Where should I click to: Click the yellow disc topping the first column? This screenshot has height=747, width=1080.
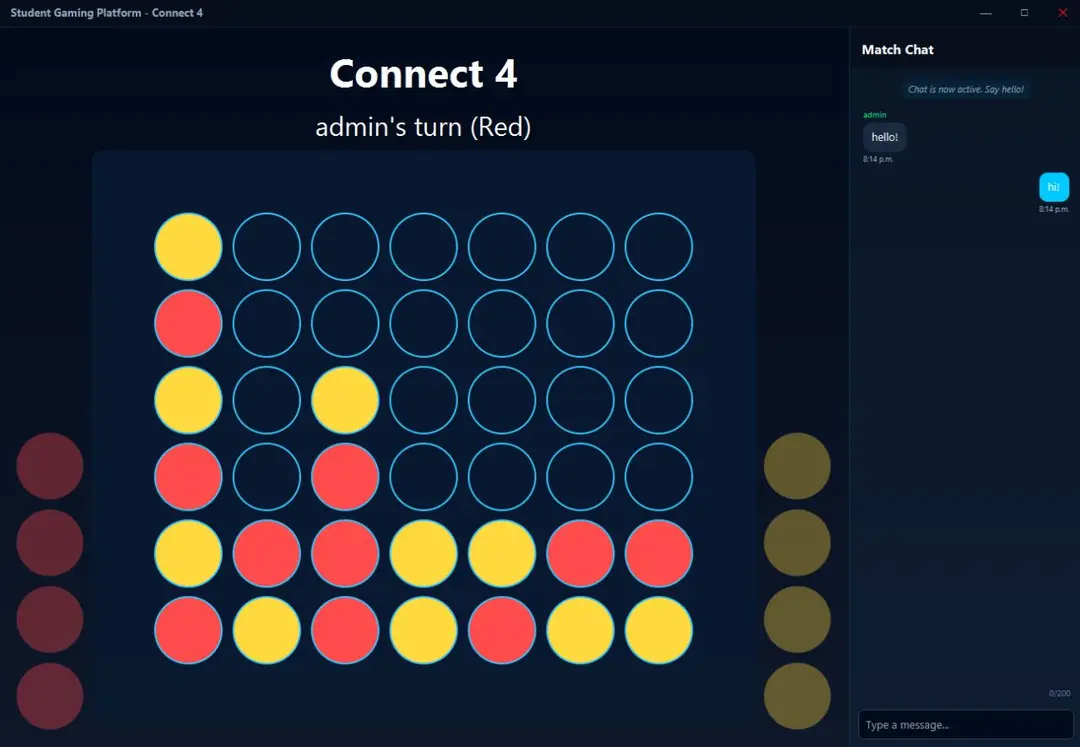188,246
